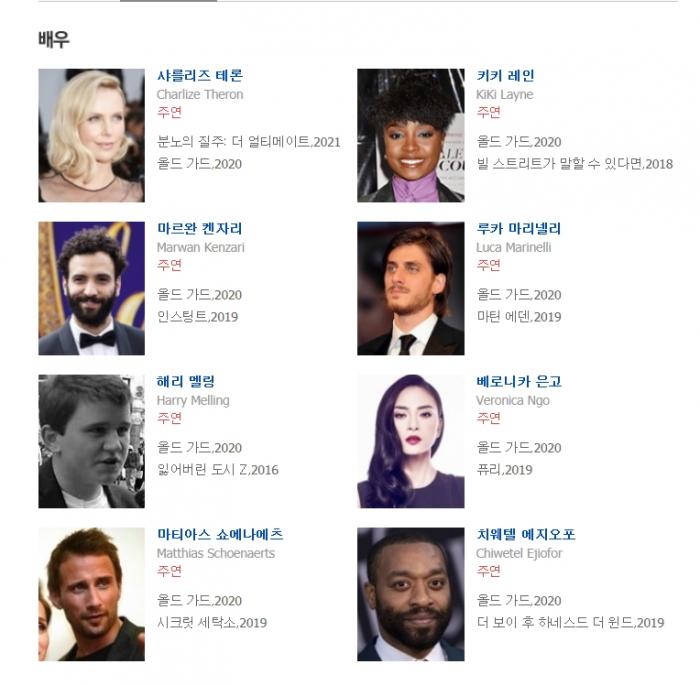Select Chiwetel Ejiofor's photo thumbnail

pyautogui.click(x=411, y=594)
